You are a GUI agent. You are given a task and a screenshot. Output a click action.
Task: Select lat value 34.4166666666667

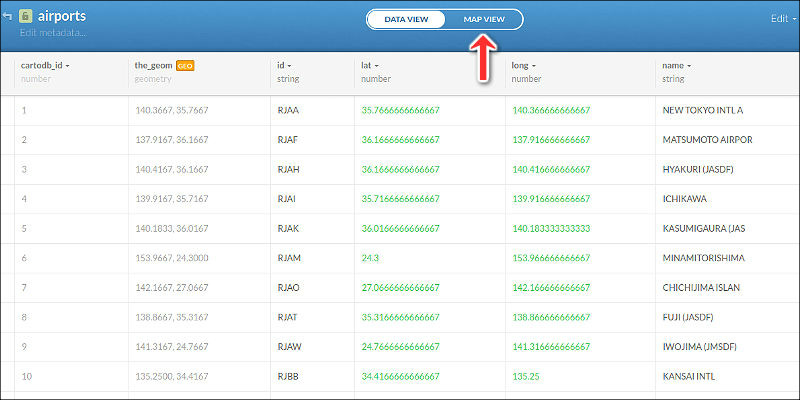tap(401, 377)
